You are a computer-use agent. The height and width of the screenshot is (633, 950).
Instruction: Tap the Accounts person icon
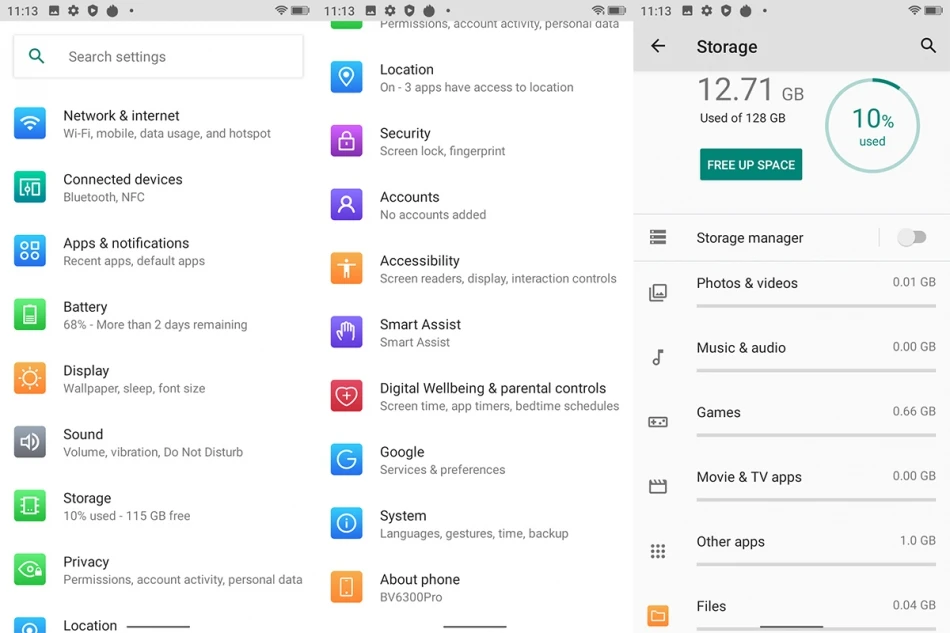click(347, 204)
